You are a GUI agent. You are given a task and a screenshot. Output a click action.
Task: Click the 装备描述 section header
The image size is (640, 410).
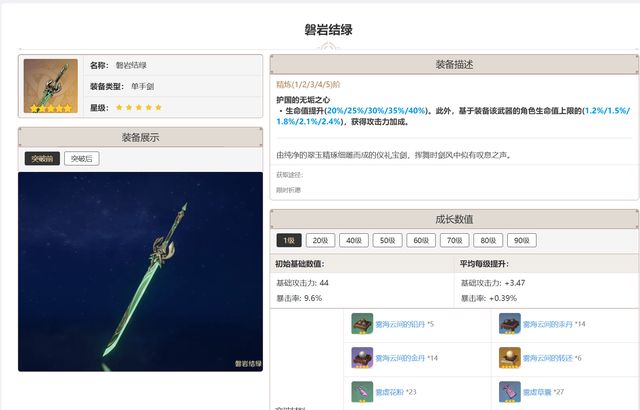[454, 64]
